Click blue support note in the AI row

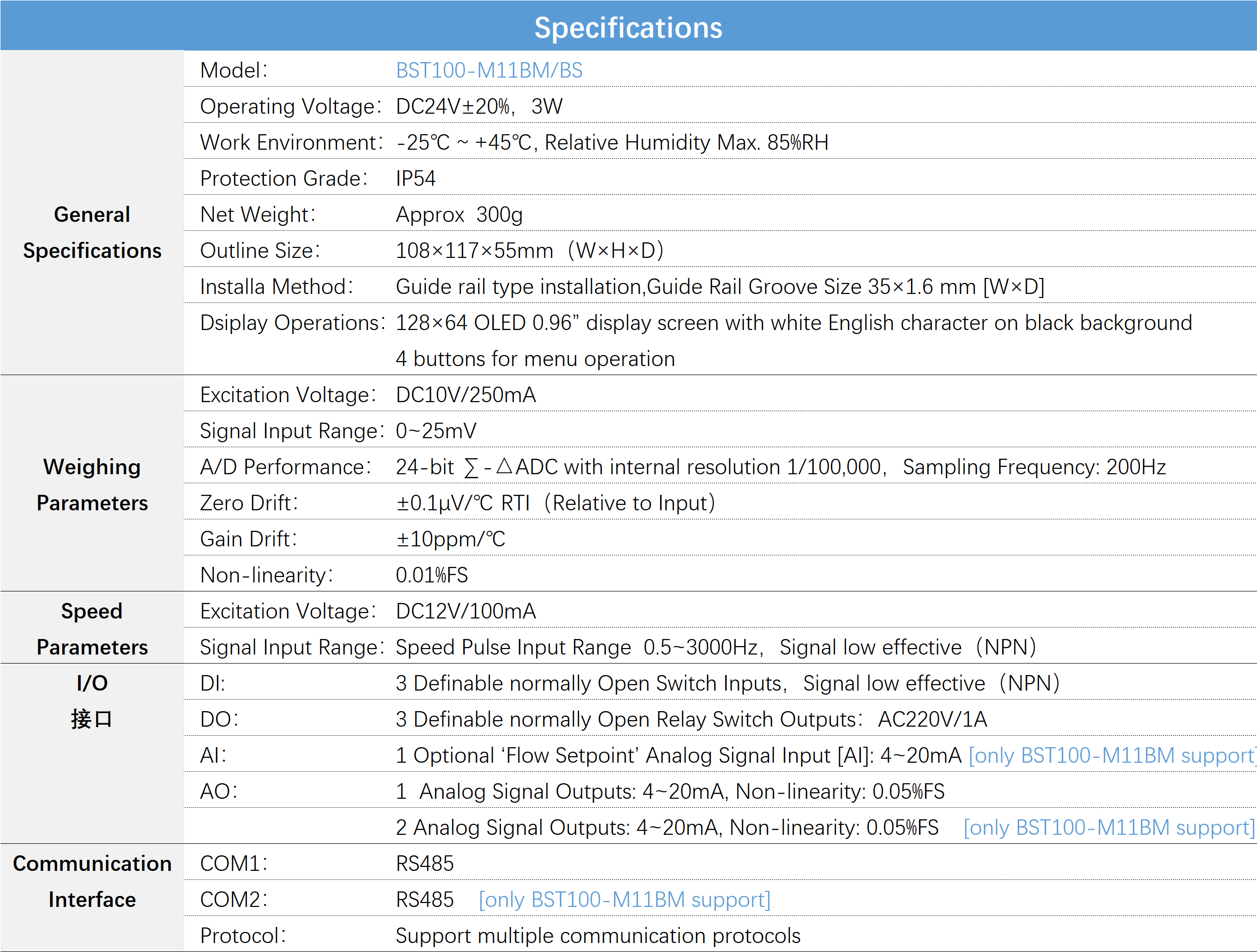point(1112,755)
